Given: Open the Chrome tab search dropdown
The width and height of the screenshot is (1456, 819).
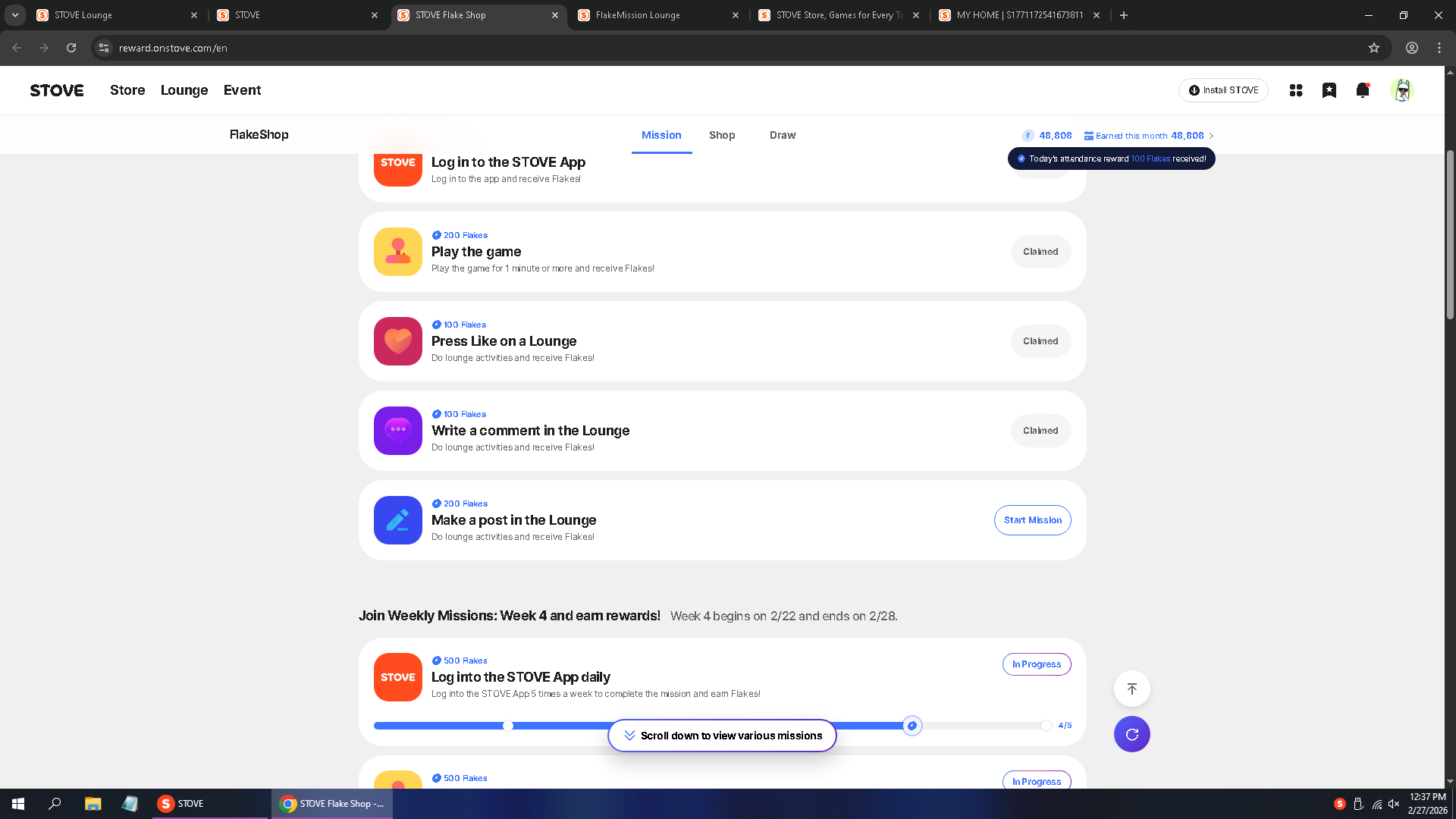Looking at the screenshot, I should [x=14, y=15].
